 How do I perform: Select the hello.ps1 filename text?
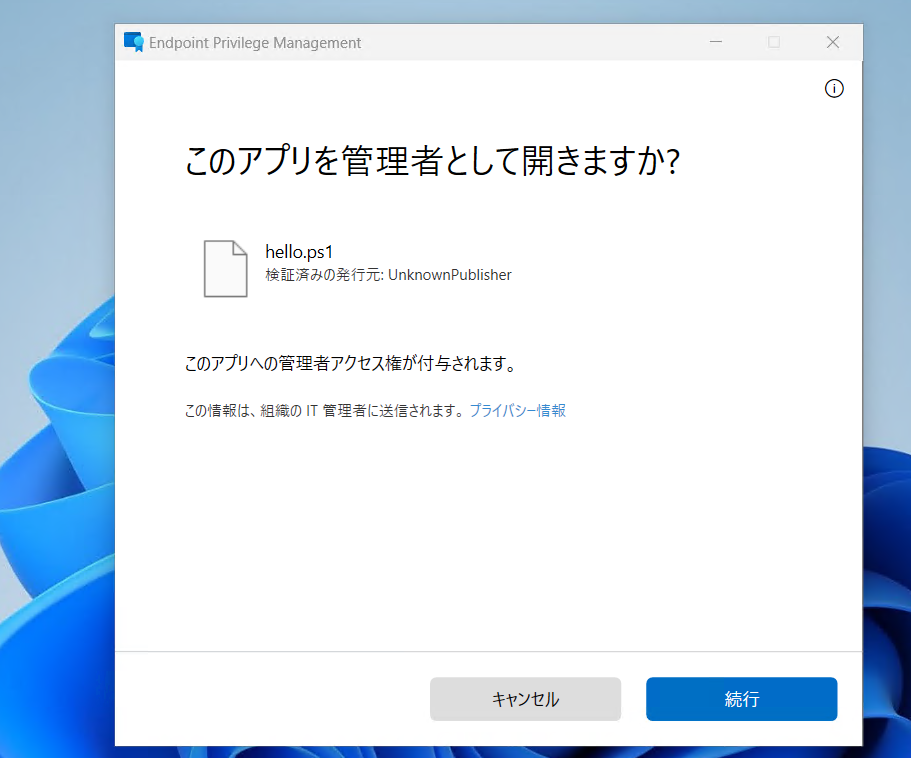coord(299,251)
